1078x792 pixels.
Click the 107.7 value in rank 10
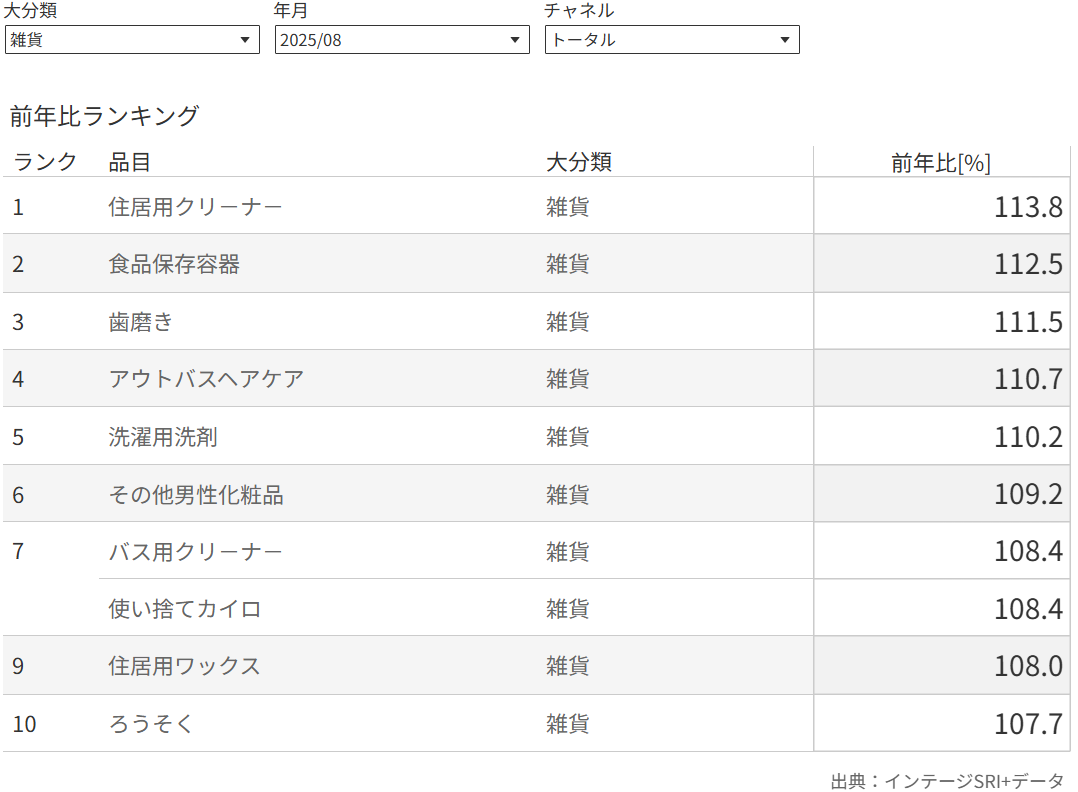click(1027, 724)
